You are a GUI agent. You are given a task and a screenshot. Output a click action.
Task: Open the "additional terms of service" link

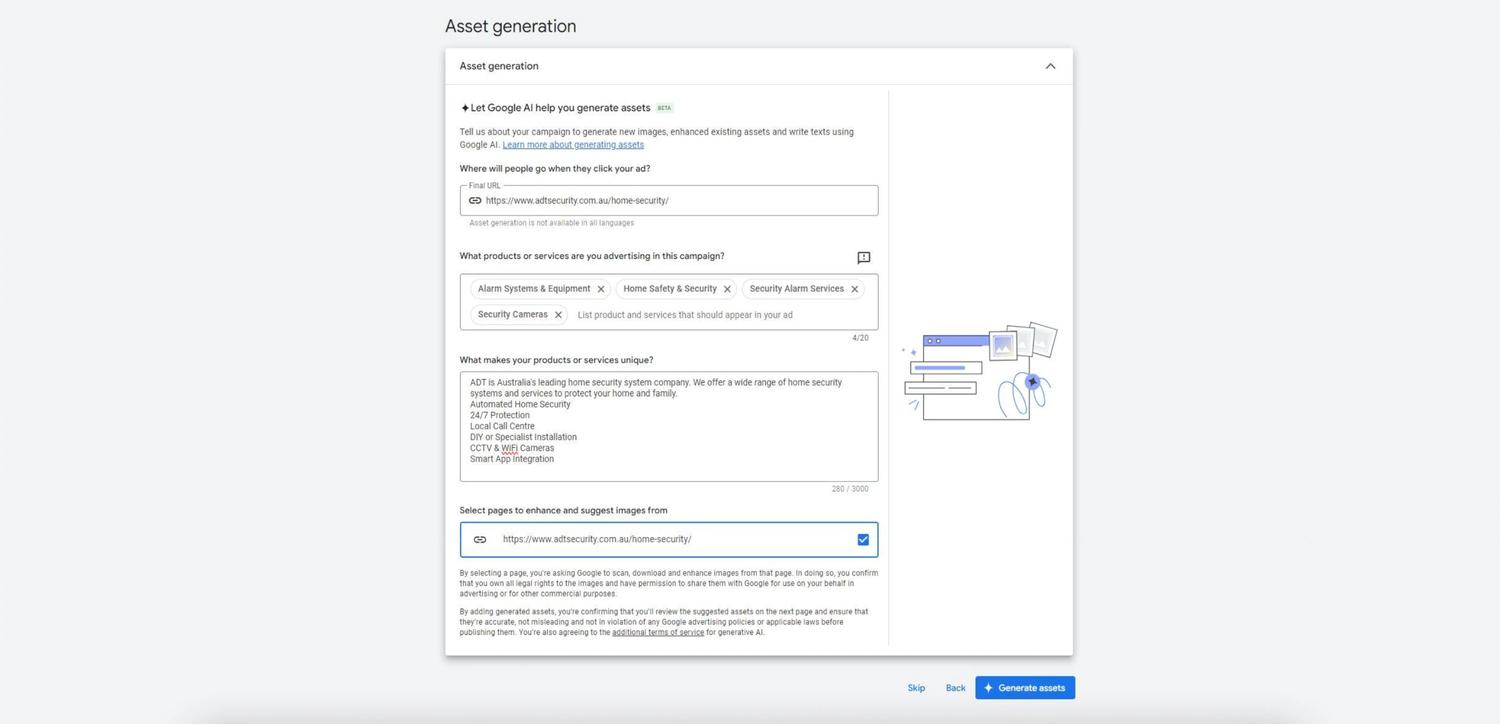(657, 632)
